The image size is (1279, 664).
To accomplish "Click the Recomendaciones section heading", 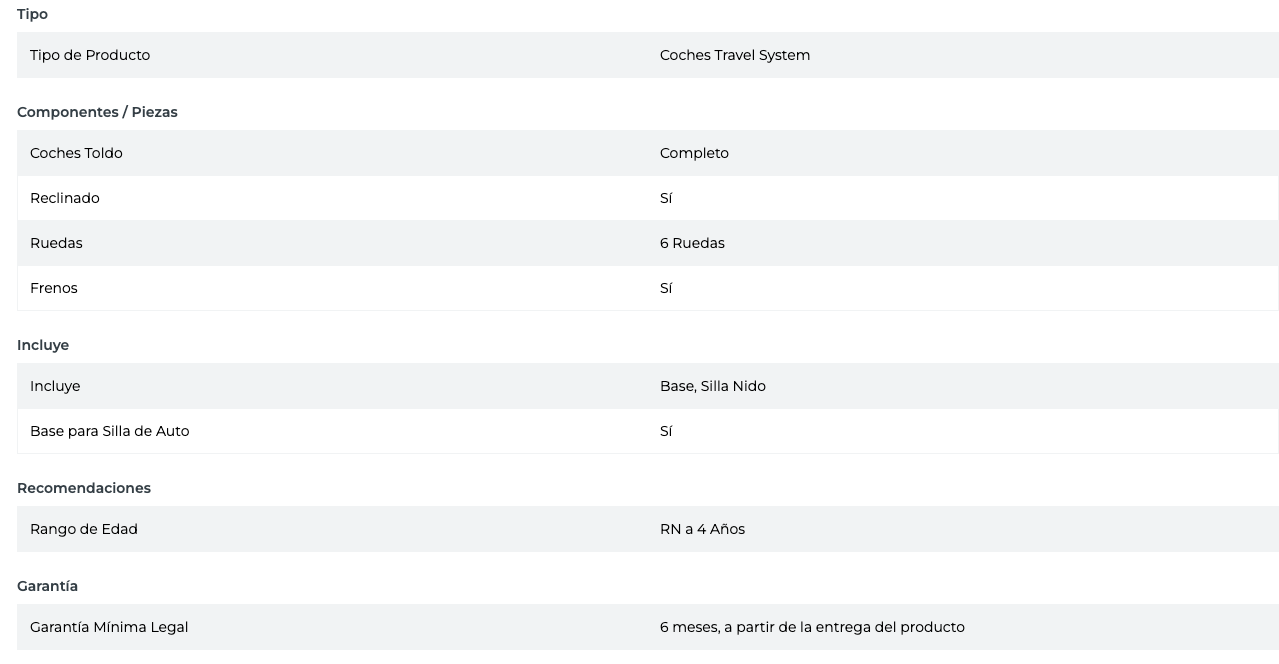I will [x=84, y=488].
